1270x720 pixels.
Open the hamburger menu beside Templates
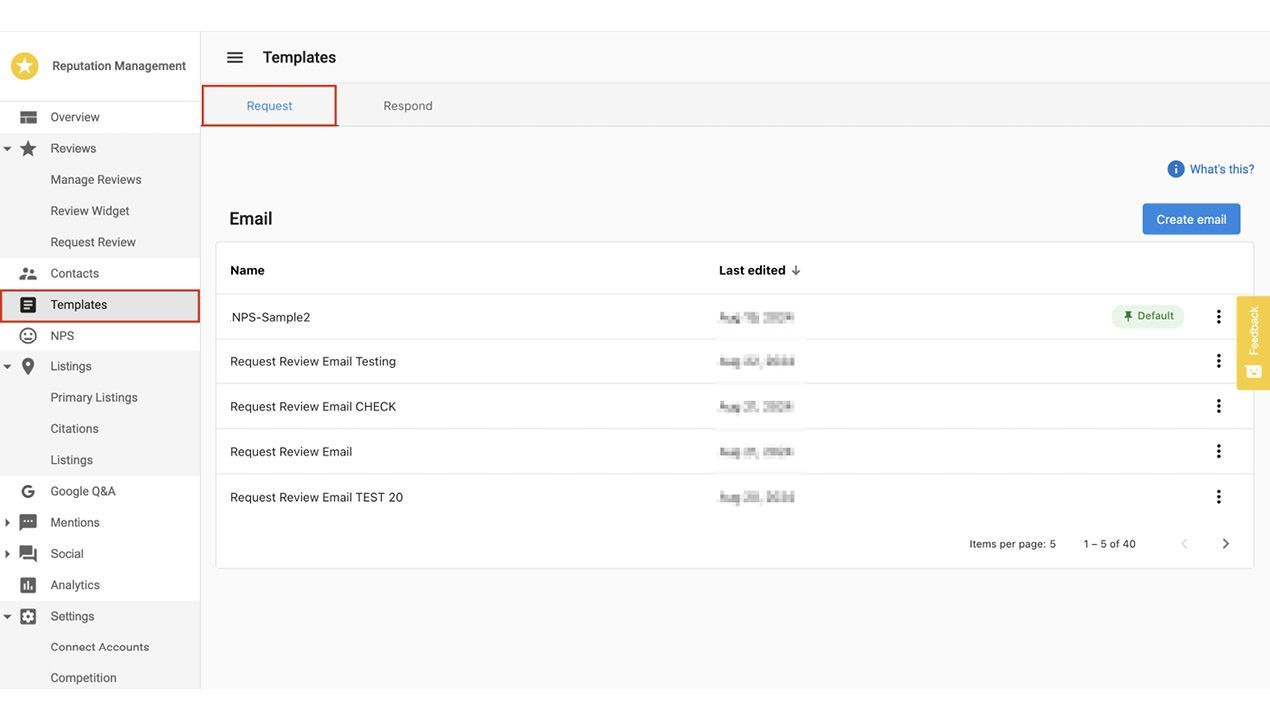pyautogui.click(x=235, y=57)
